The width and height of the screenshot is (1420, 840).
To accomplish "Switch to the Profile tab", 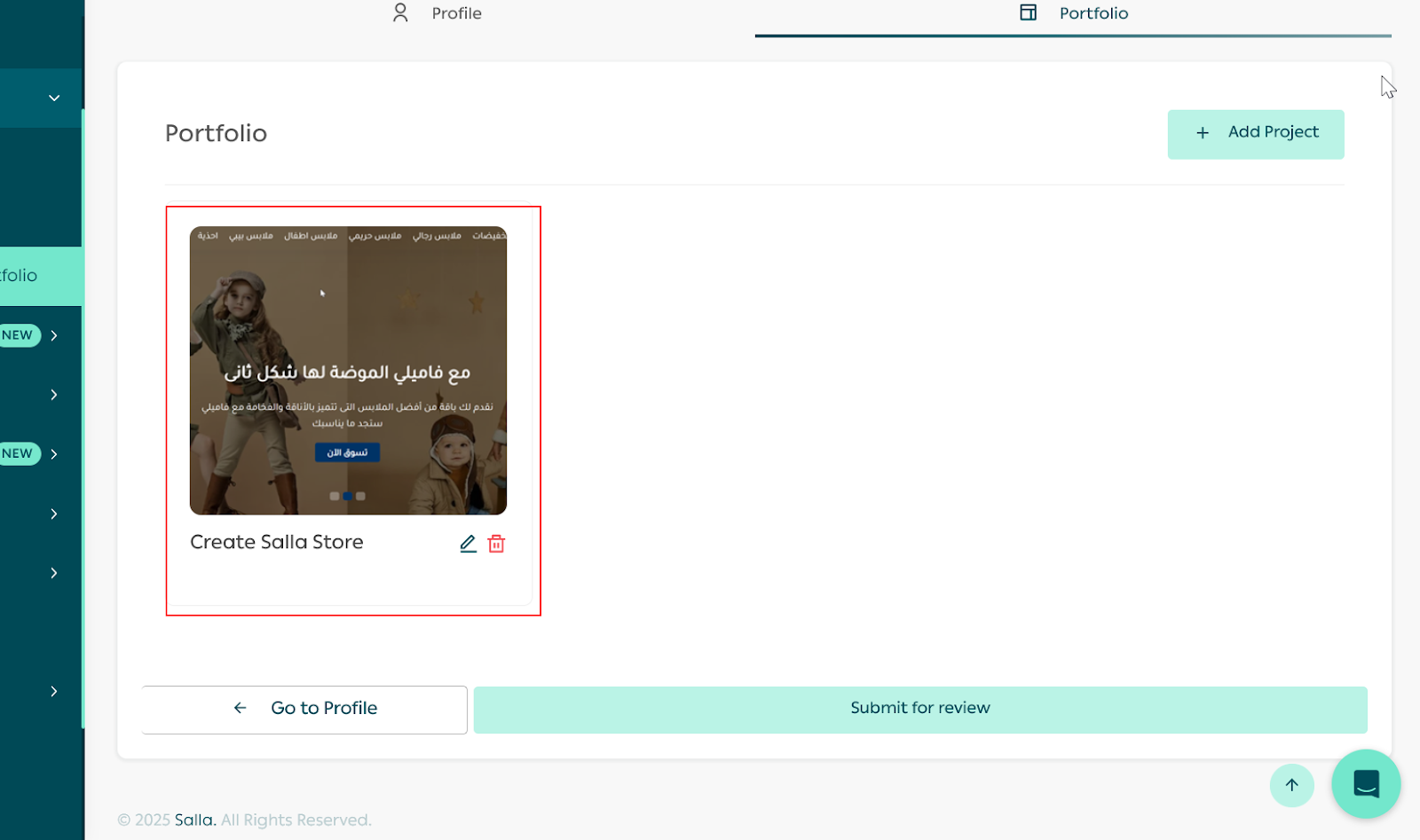I will pyautogui.click(x=437, y=13).
